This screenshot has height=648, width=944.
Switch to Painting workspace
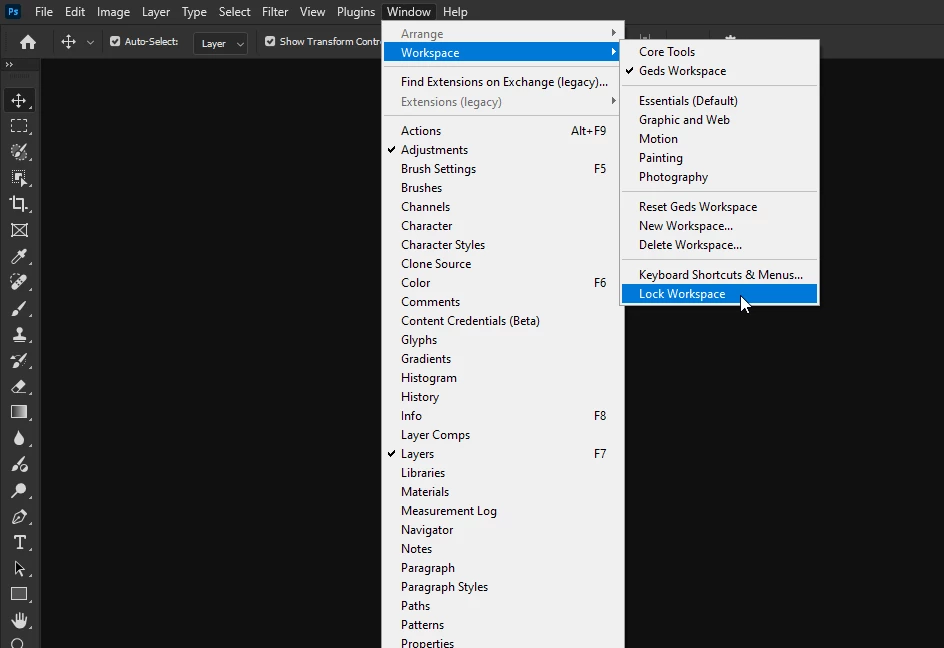719,158
